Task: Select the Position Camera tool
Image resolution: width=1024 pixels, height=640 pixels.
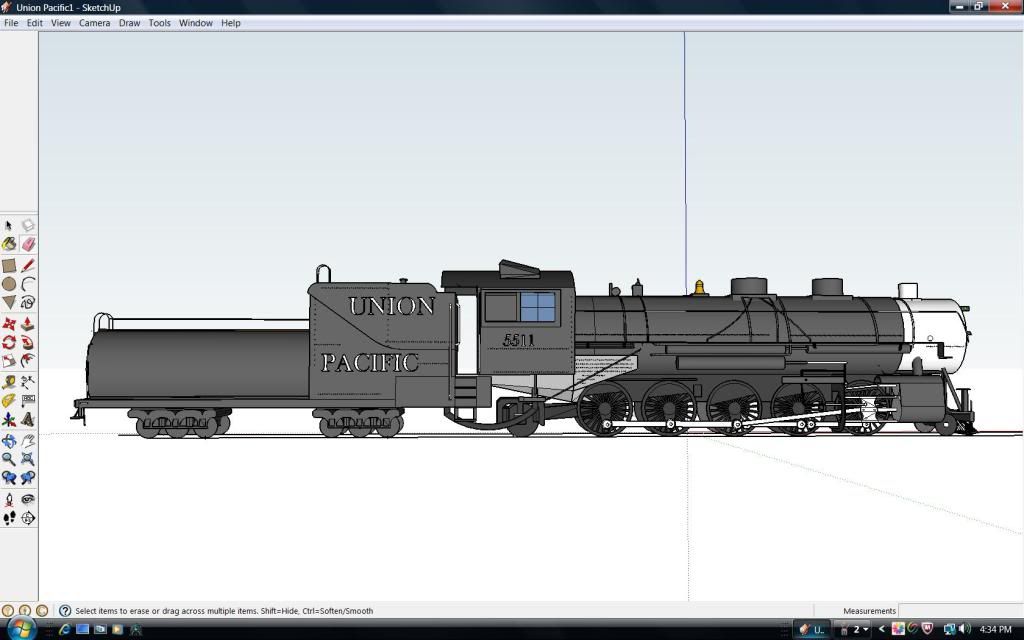Action: click(8, 500)
